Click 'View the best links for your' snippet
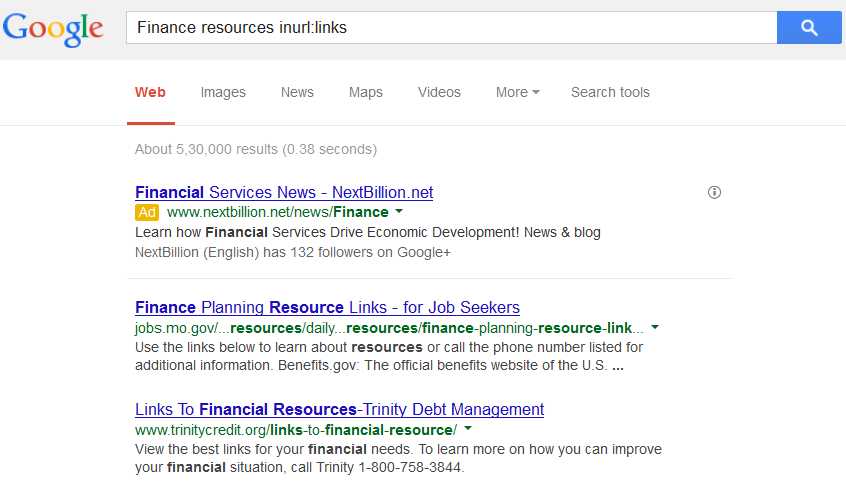The height and width of the screenshot is (481, 846). (x=398, y=458)
